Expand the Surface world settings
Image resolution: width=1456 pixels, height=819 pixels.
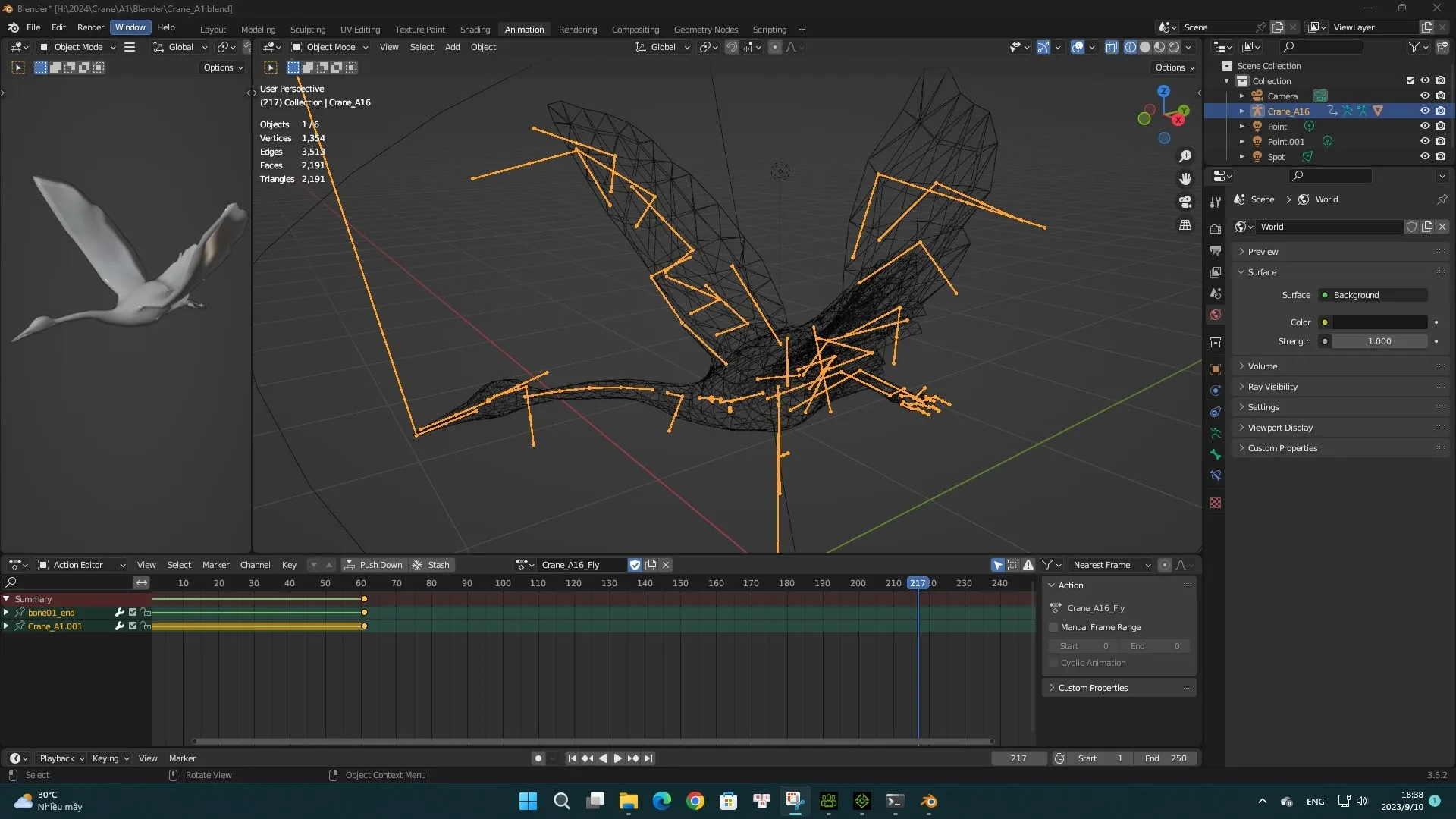[x=1262, y=271]
